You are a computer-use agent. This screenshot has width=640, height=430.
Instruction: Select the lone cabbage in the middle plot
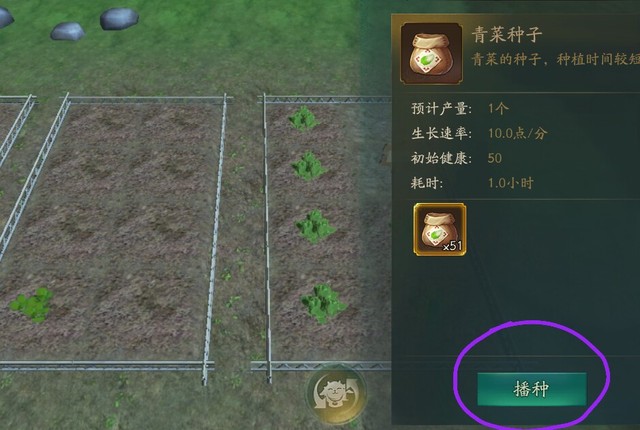[32, 305]
